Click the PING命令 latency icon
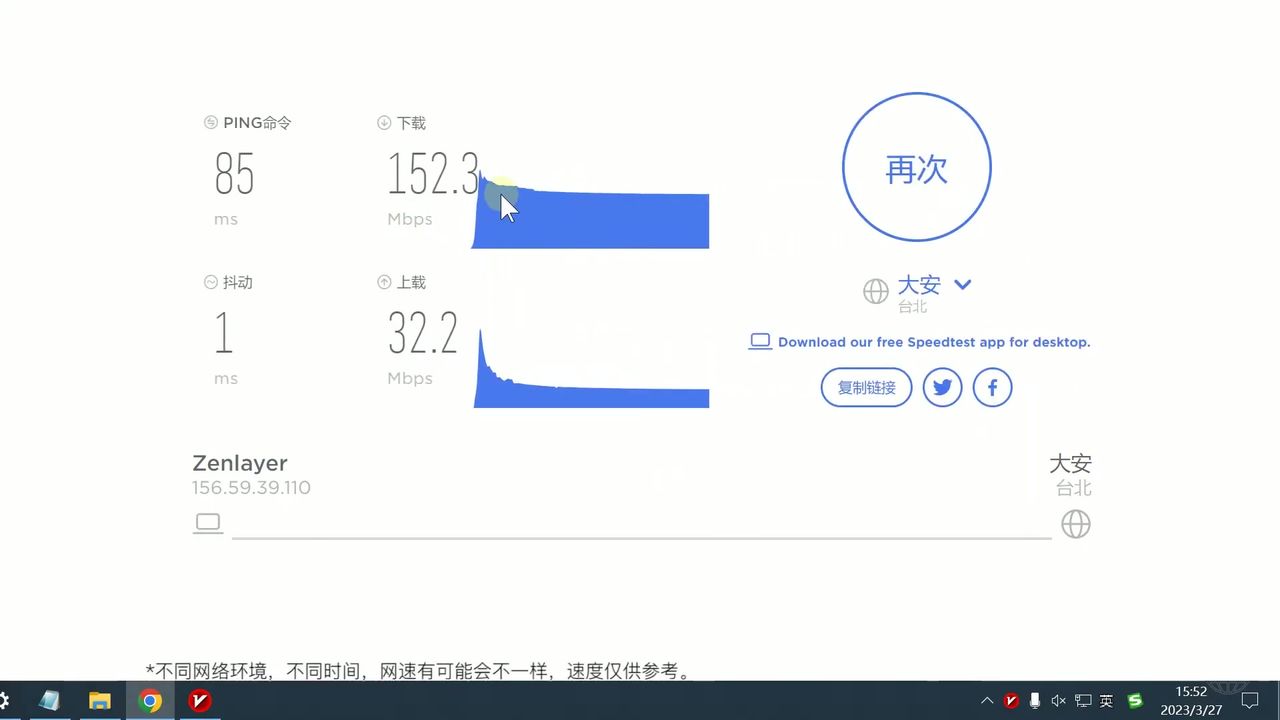This screenshot has width=1280, height=720. click(210, 122)
